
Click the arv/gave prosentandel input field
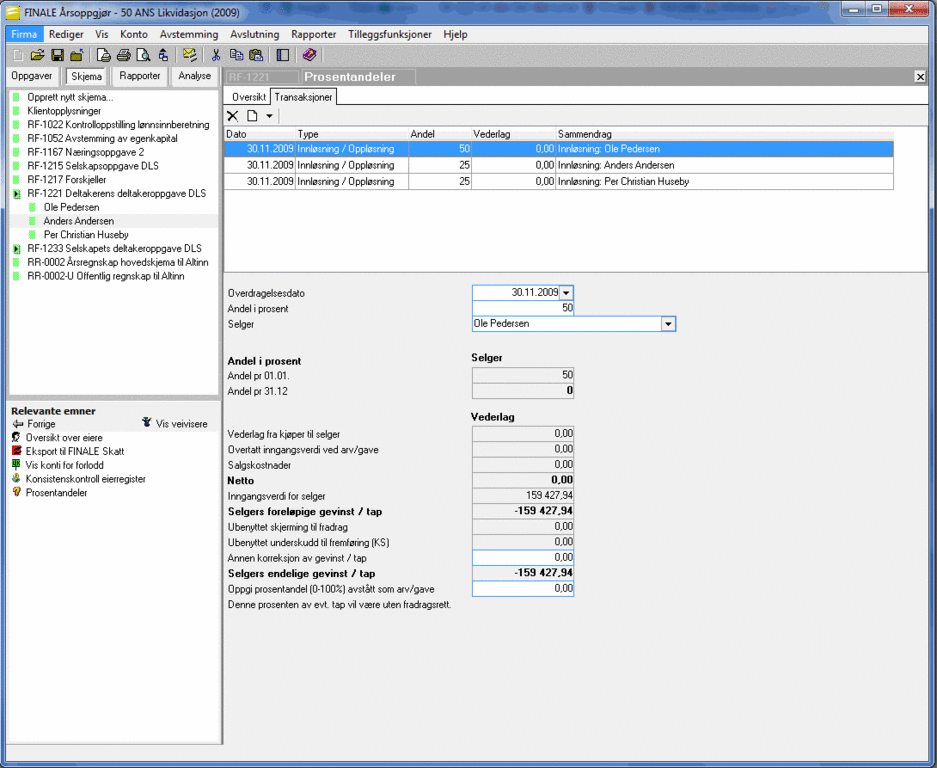pyautogui.click(x=523, y=589)
